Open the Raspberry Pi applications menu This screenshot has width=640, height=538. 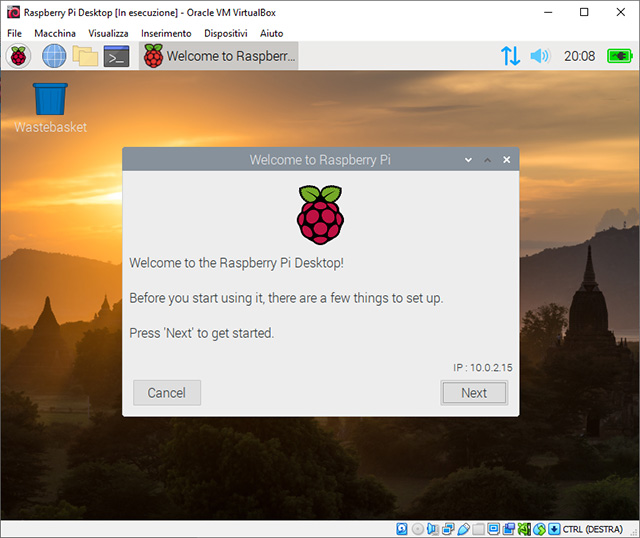tap(19, 56)
